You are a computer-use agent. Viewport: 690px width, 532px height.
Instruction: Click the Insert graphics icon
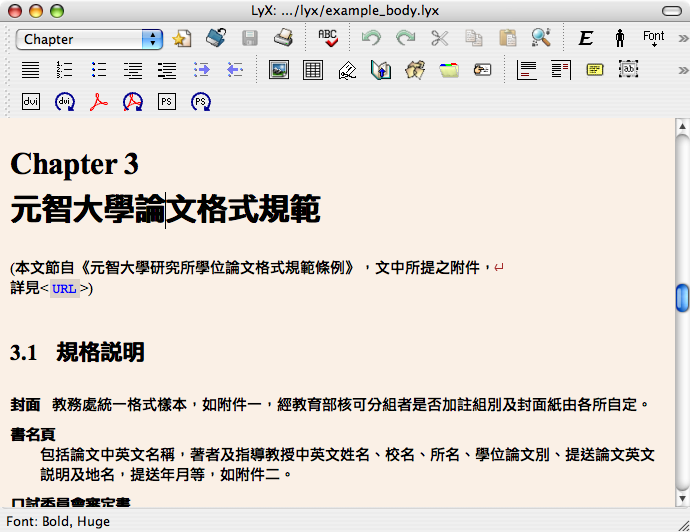[279, 70]
